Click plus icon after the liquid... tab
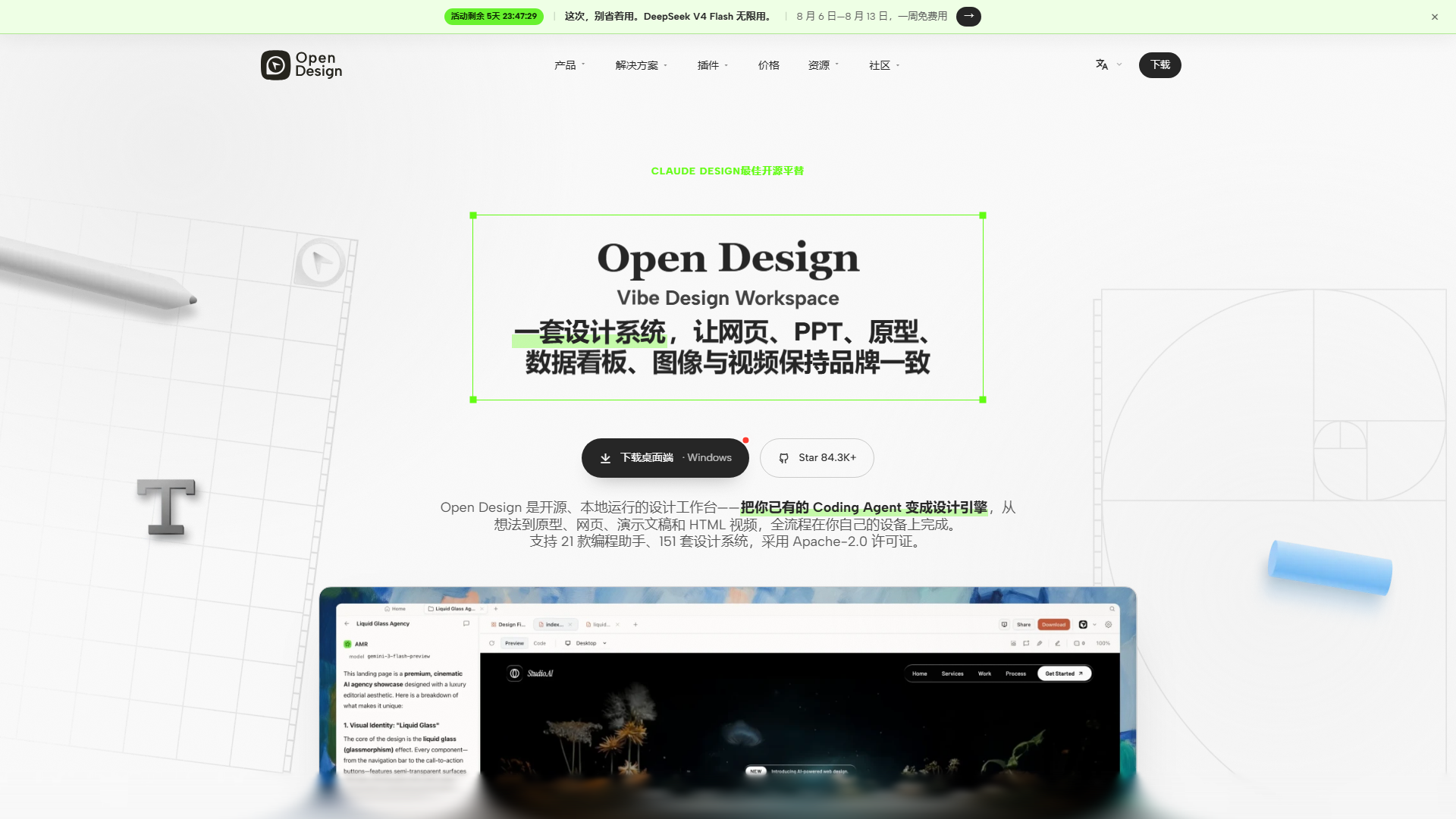Image resolution: width=1456 pixels, height=819 pixels. click(635, 625)
